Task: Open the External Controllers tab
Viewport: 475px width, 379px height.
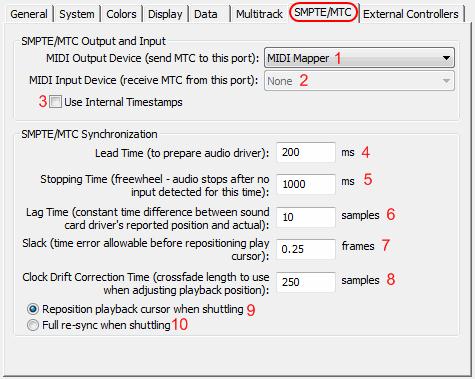Action: 411,14
